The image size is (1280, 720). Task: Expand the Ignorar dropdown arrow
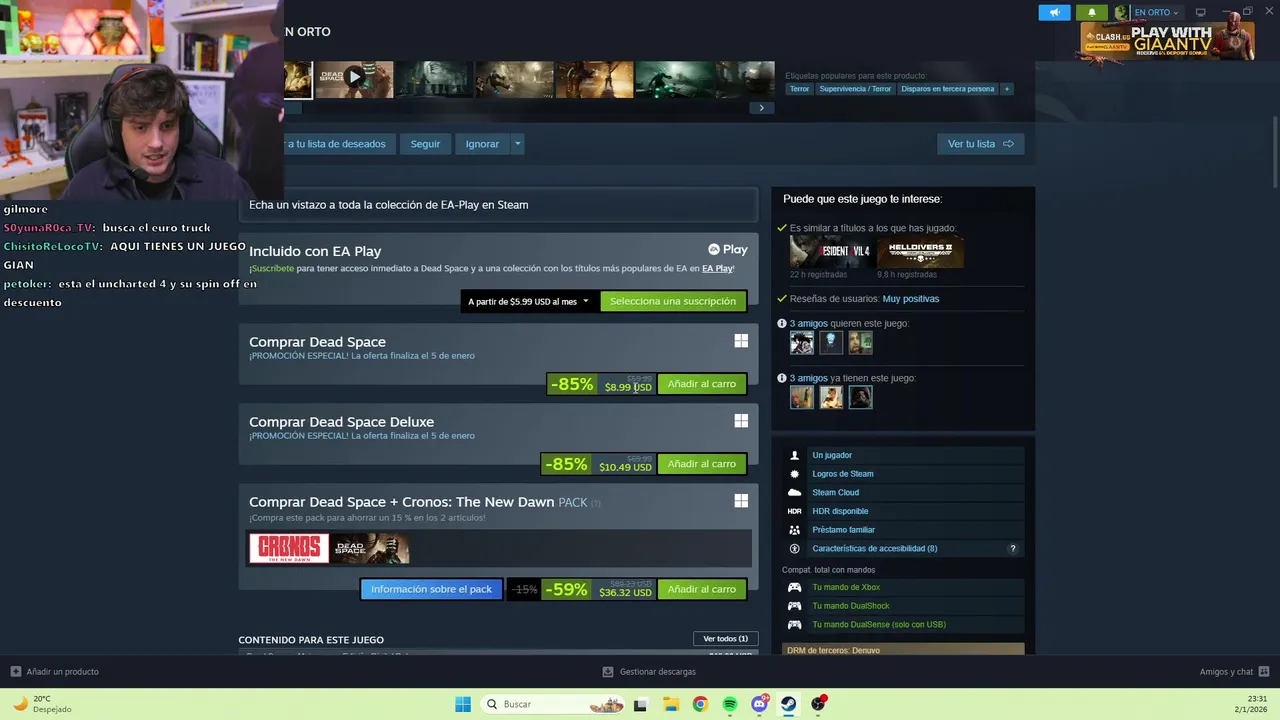[x=517, y=144]
